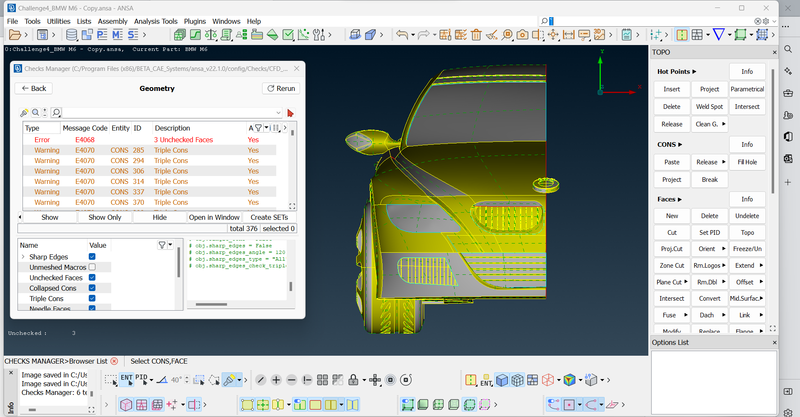The image size is (800, 417).
Task: Click the multicolor cube display icon
Action: [x=570, y=380]
